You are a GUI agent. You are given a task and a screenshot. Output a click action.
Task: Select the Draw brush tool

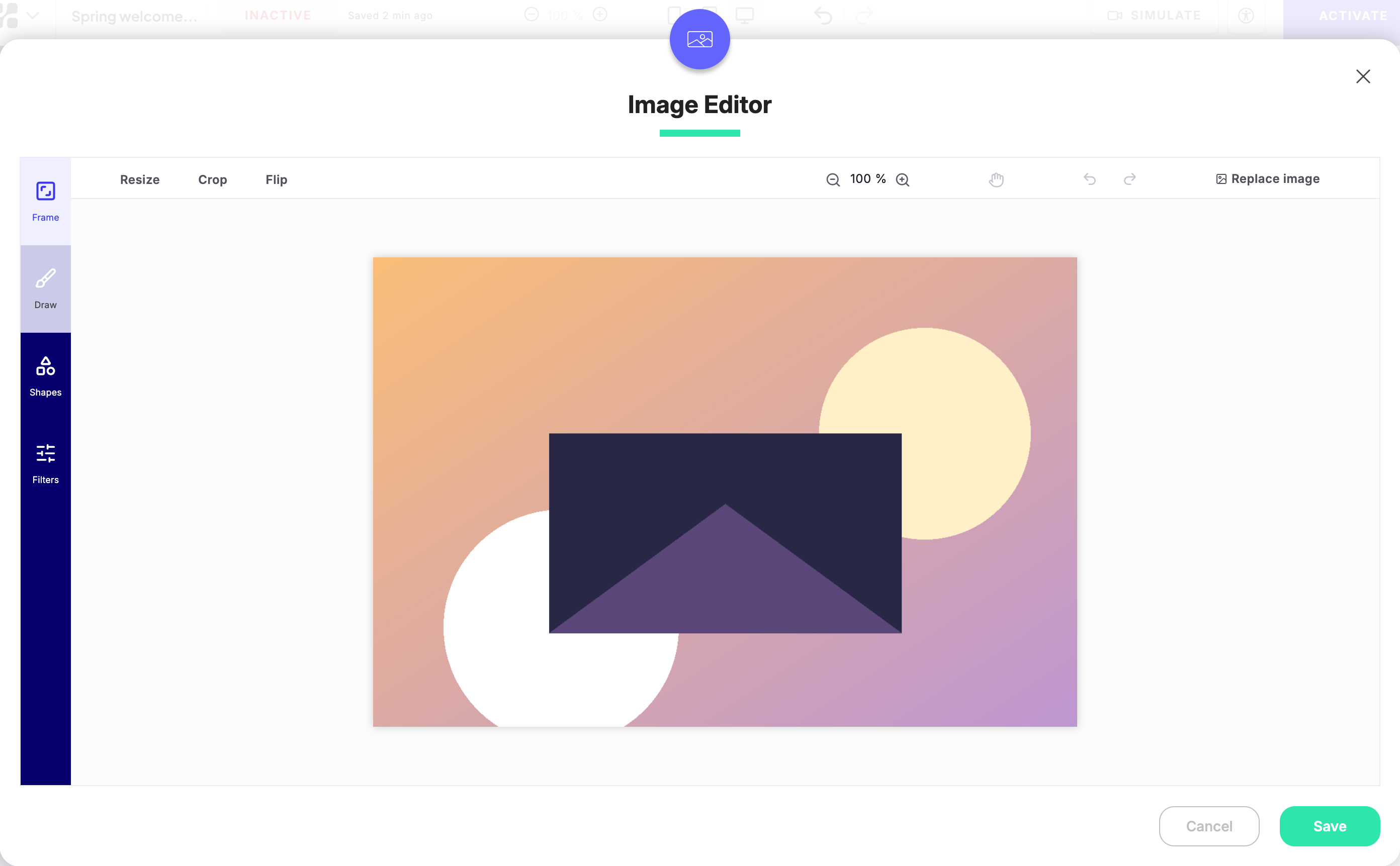[x=45, y=288]
